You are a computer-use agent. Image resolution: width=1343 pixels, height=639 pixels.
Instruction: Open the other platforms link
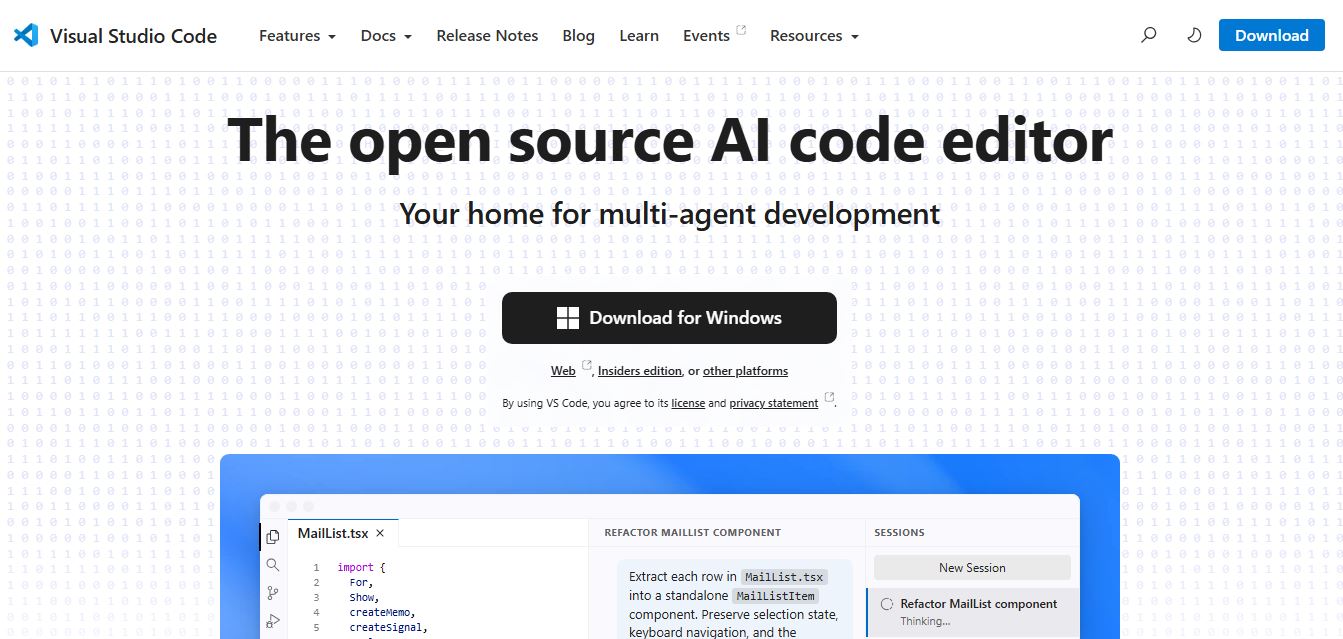(745, 371)
